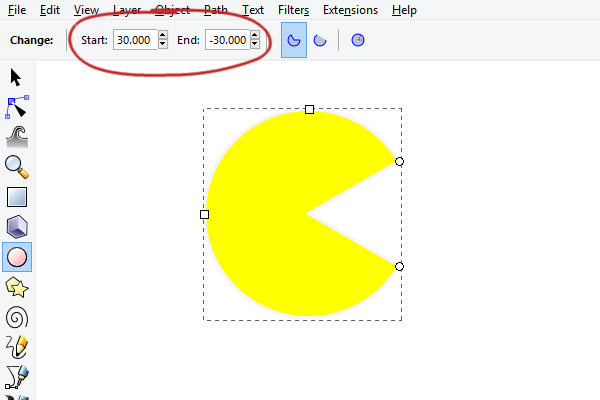The width and height of the screenshot is (600, 400).
Task: Select the Node editing tool
Action: (x=17, y=107)
